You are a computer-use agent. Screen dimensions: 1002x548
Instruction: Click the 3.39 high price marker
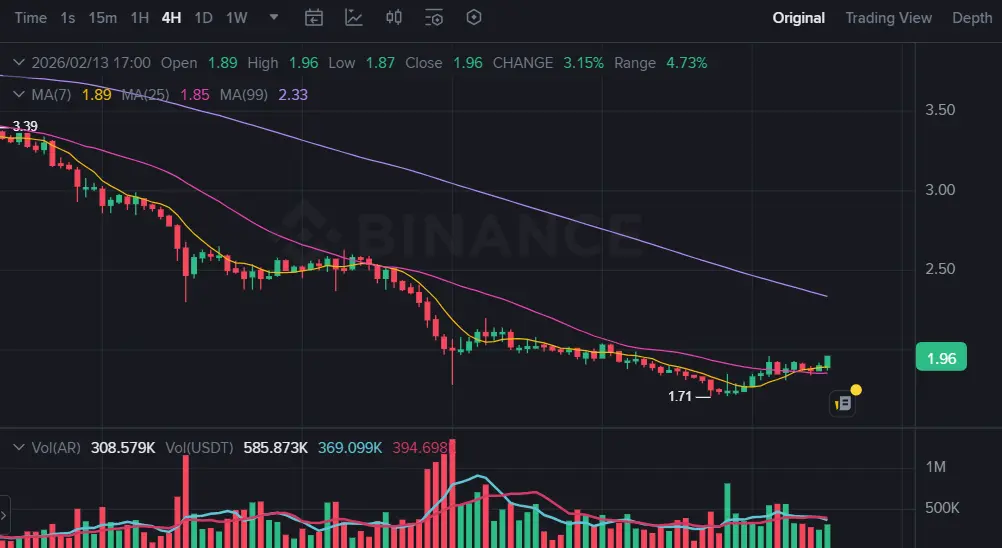[x=25, y=126]
